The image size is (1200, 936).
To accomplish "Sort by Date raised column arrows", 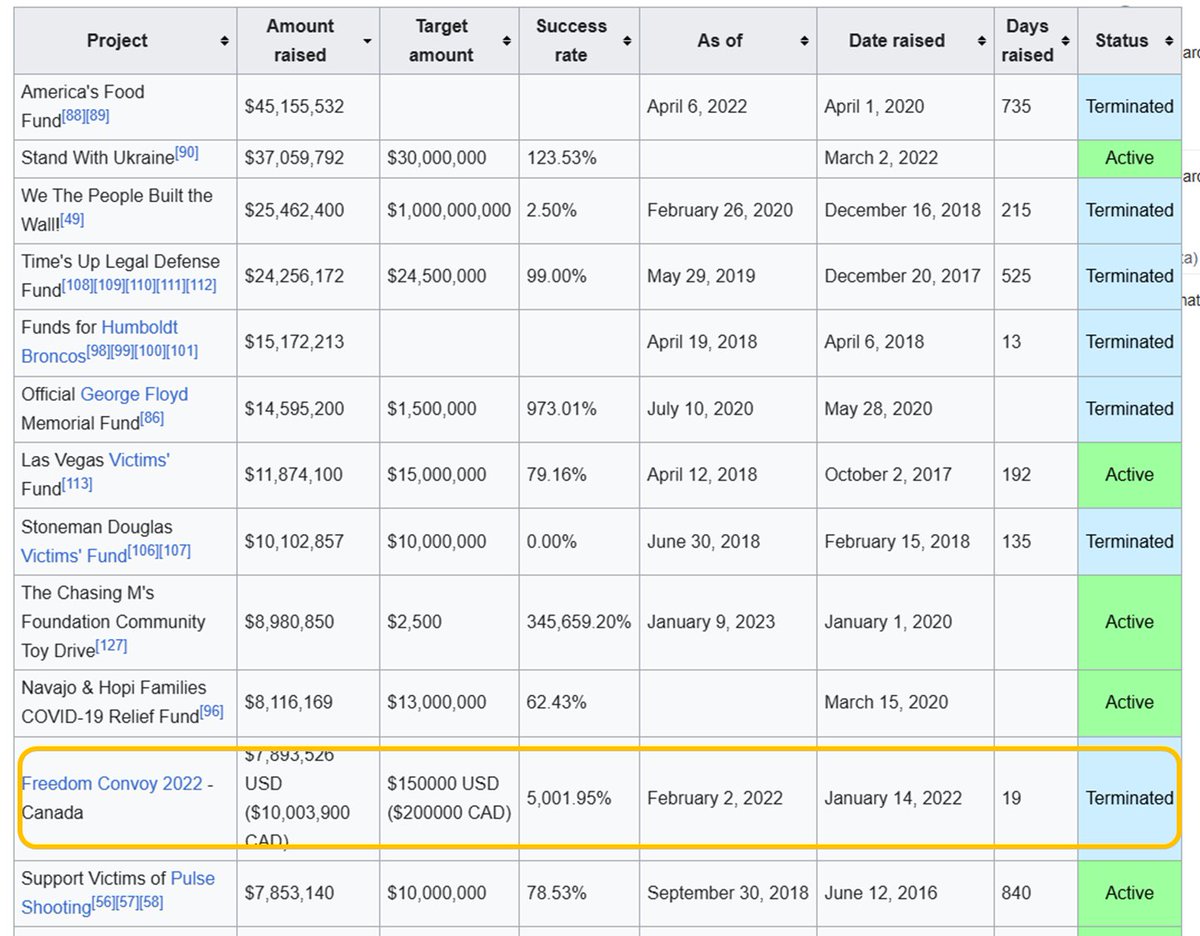I will pos(983,41).
